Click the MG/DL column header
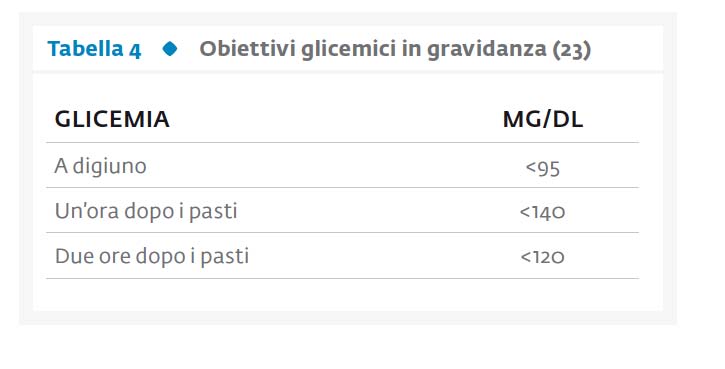This screenshot has width=725, height=369. tap(543, 120)
